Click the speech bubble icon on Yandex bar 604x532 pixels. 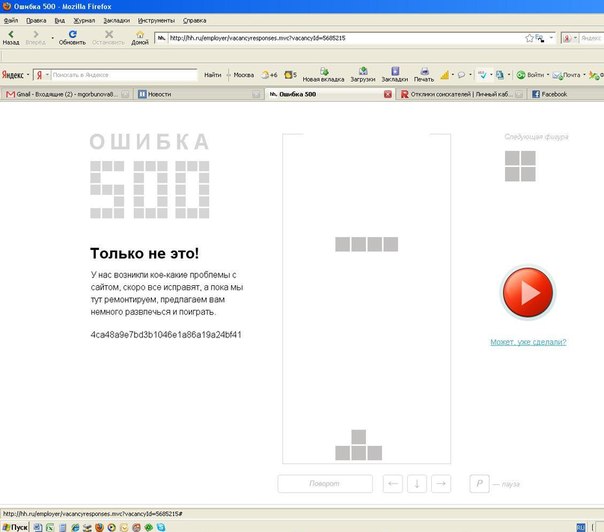(x=461, y=75)
